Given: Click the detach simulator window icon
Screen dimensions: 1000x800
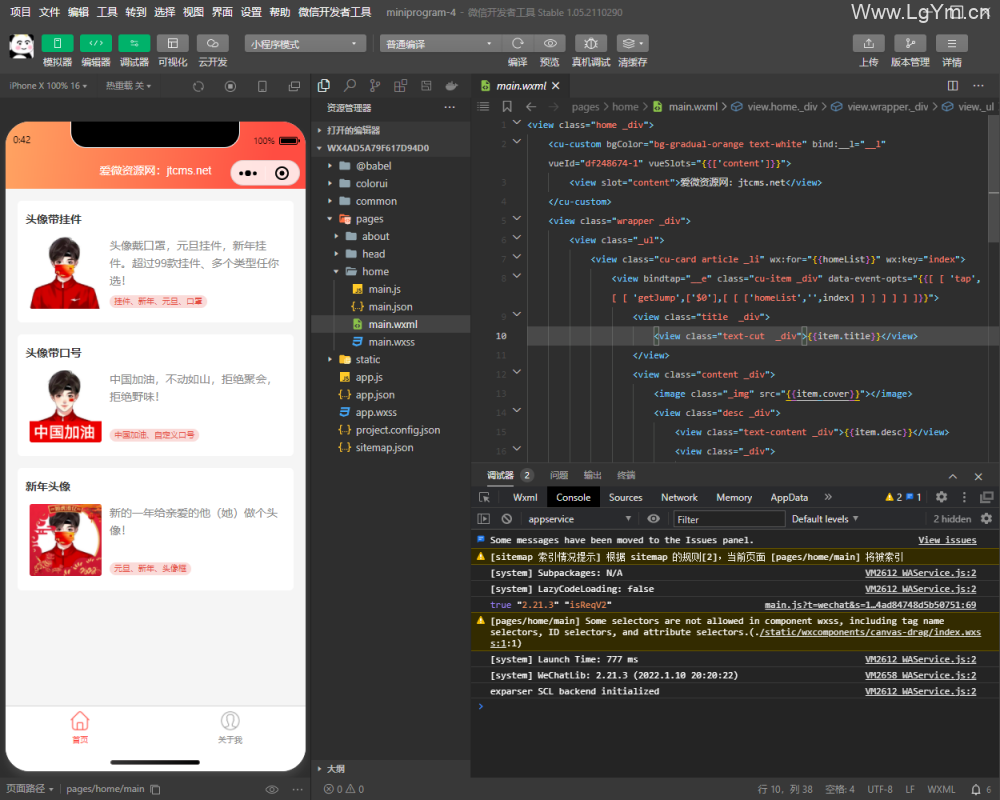Looking at the screenshot, I should pyautogui.click(x=294, y=86).
